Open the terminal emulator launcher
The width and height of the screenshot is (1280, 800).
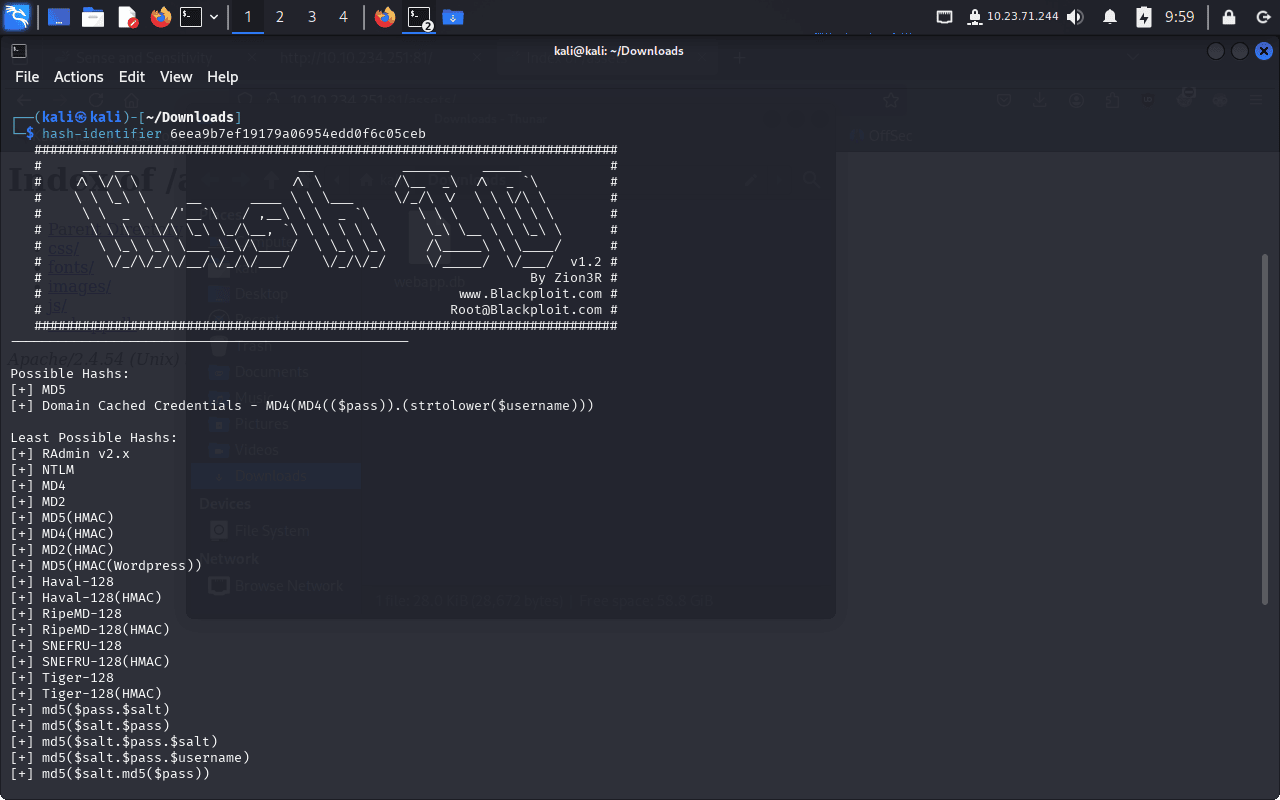(x=191, y=17)
